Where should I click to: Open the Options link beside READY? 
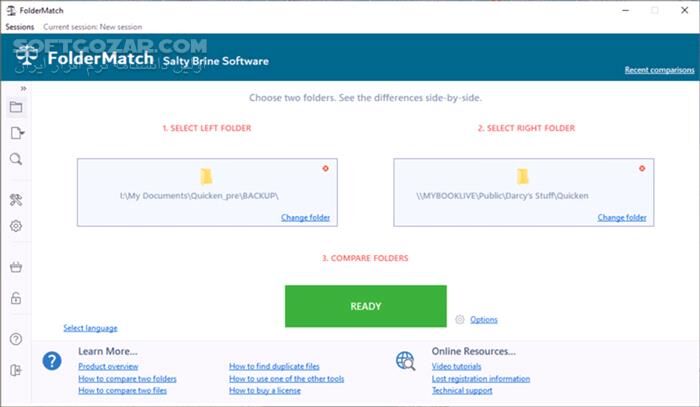click(x=483, y=320)
